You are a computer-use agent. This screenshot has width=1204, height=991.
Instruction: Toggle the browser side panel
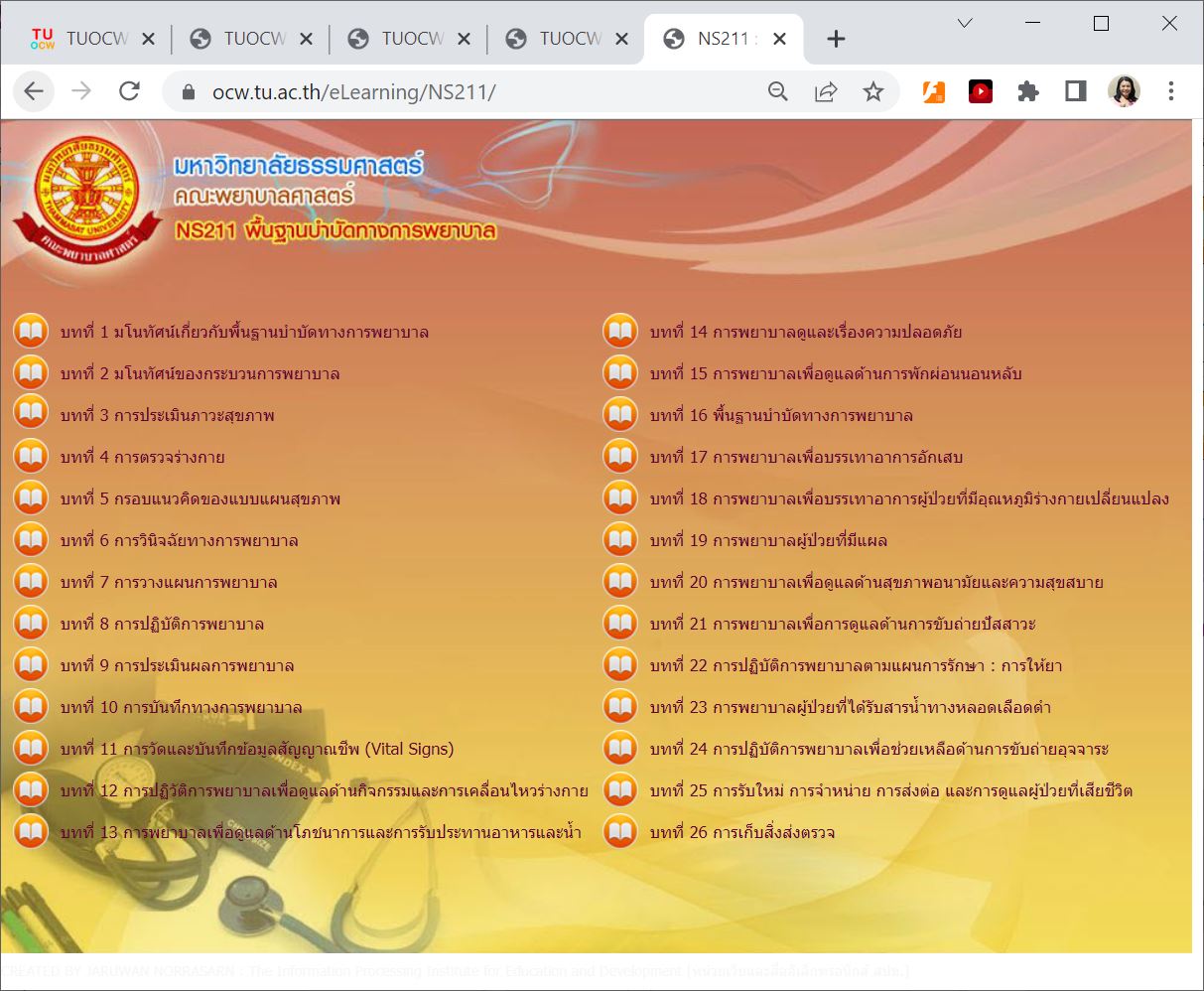(x=1075, y=92)
